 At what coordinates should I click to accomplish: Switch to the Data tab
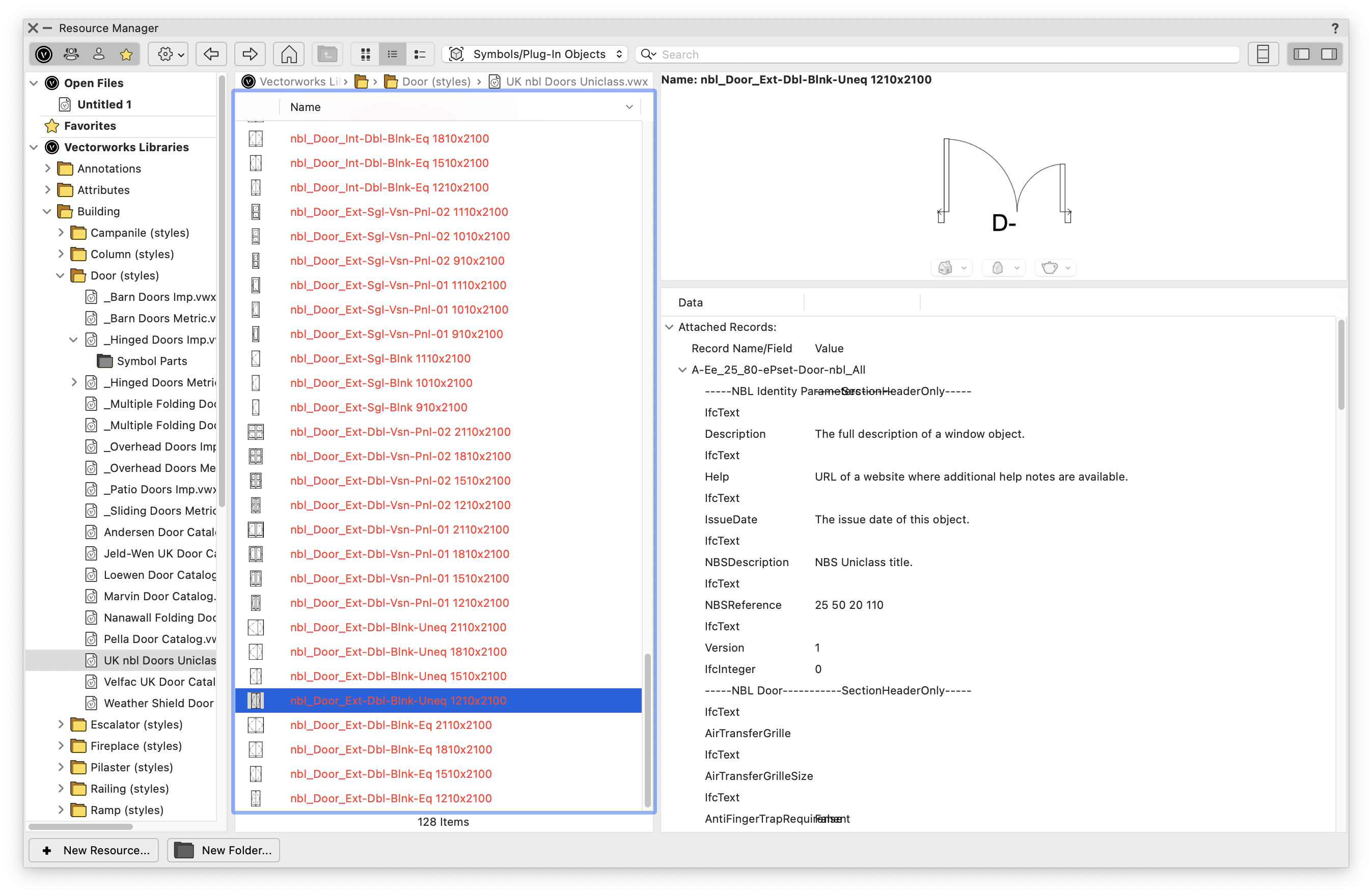pyautogui.click(x=690, y=302)
